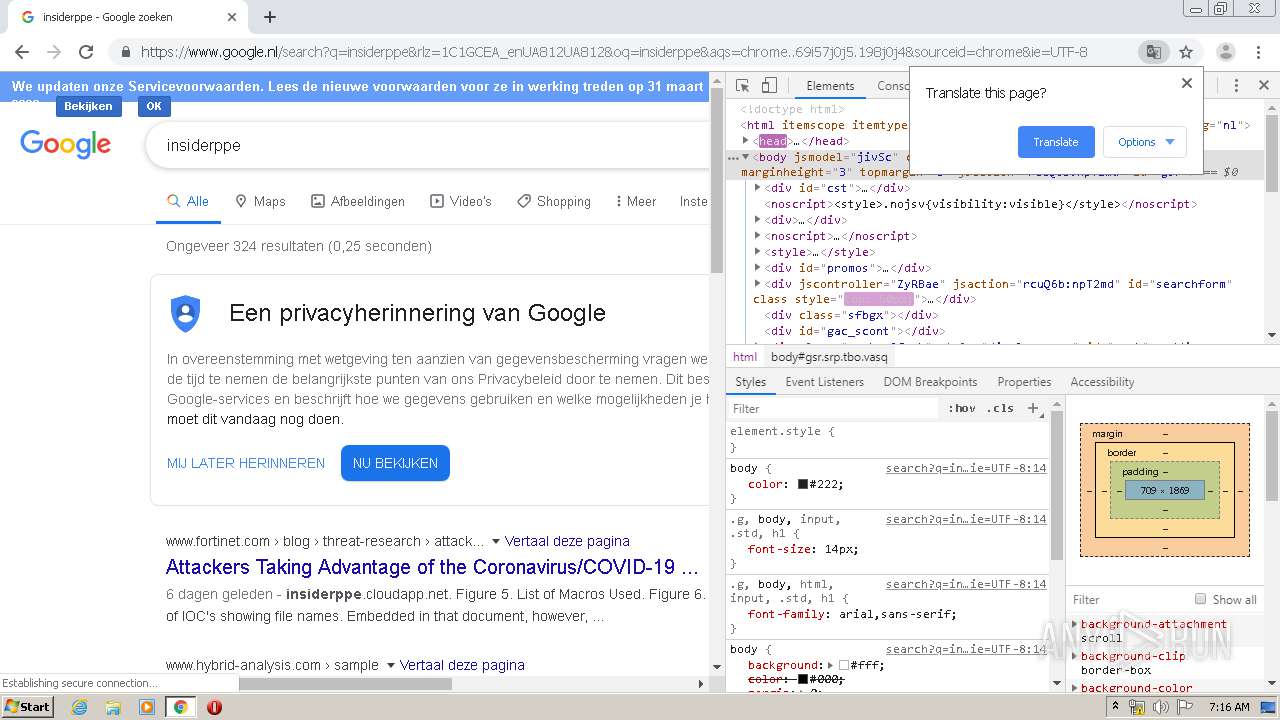Screen dimensions: 1280x720
Task: Click the OK button in the banner
Action: 154,106
